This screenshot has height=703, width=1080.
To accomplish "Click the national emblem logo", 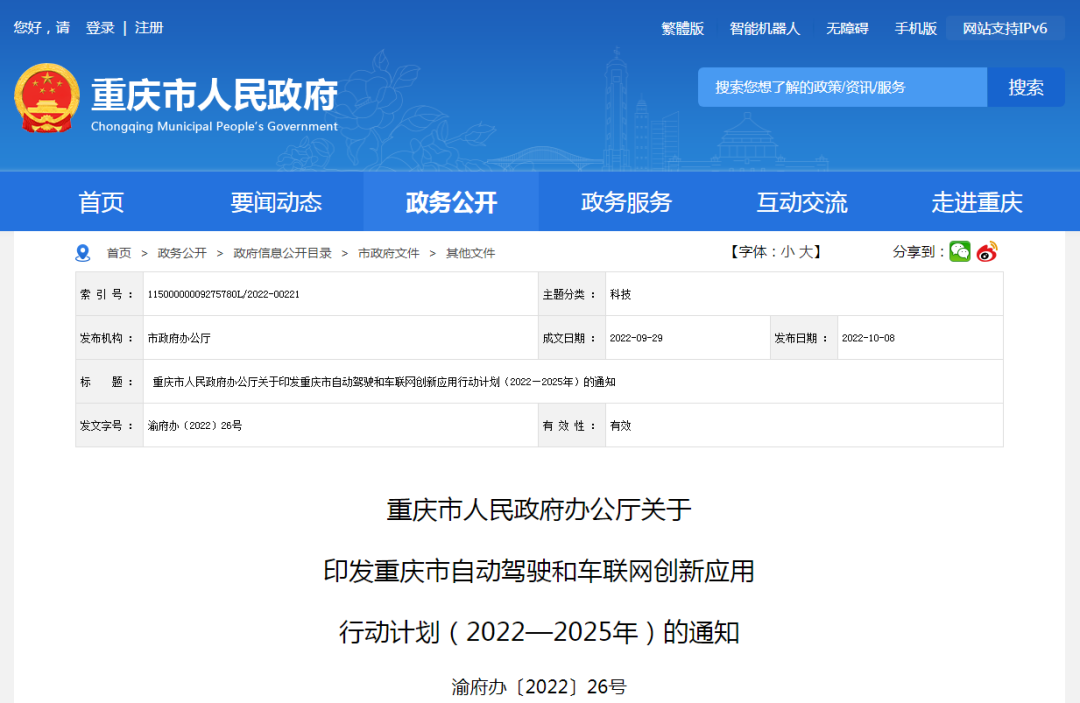I will 47,98.
